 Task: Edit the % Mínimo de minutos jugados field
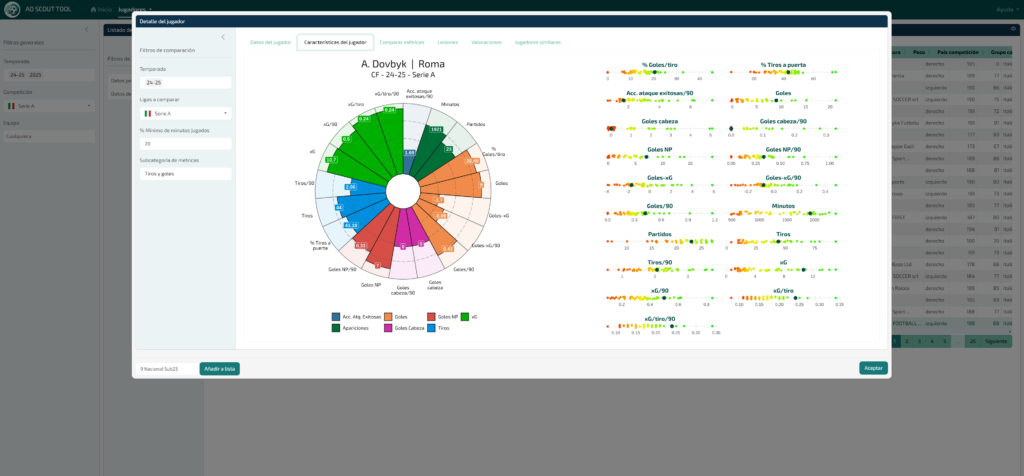point(185,144)
